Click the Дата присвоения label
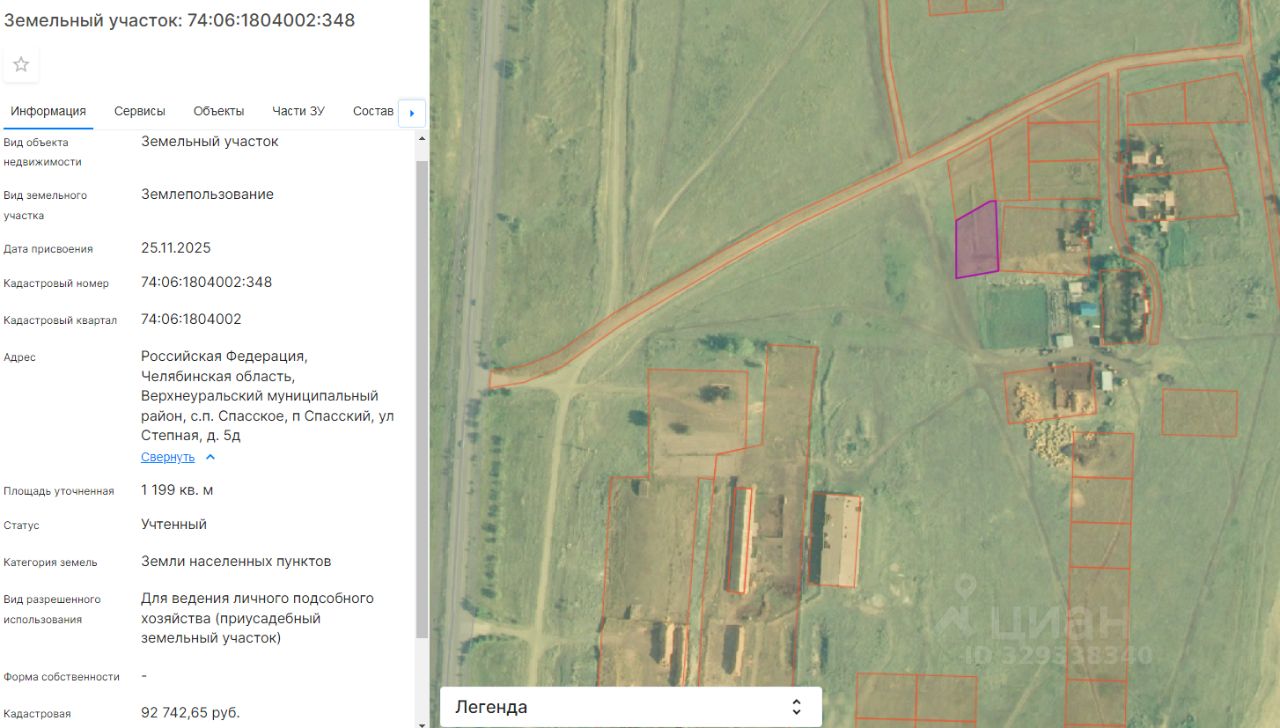Image resolution: width=1280 pixels, height=728 pixels. [48, 249]
